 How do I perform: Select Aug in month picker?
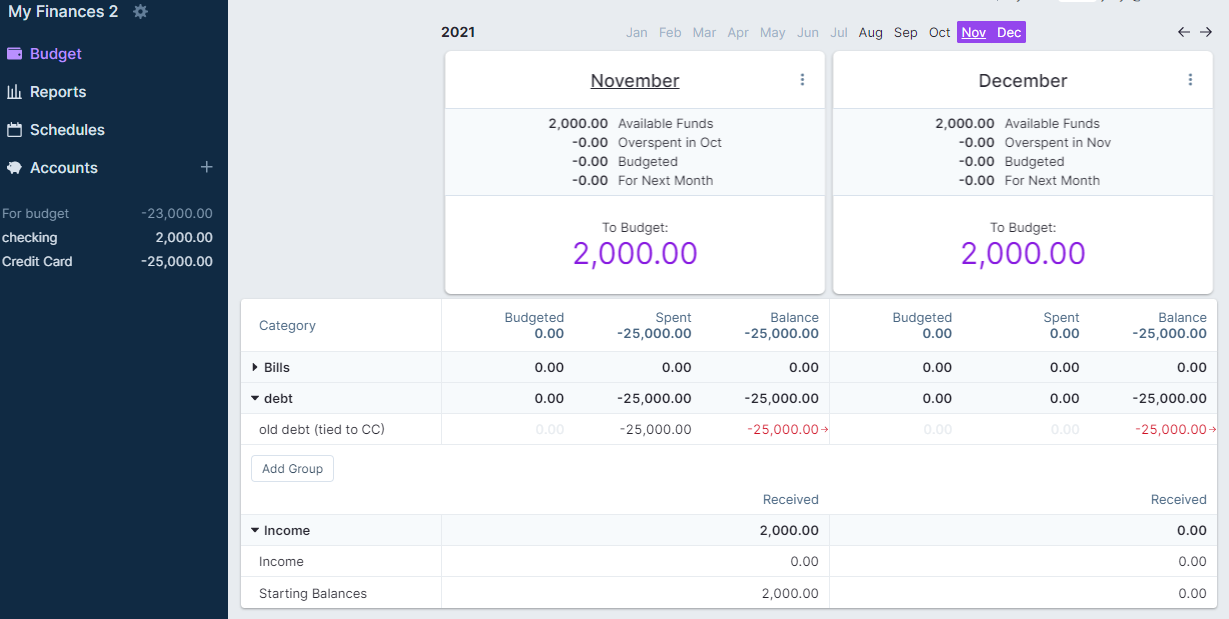click(x=871, y=33)
